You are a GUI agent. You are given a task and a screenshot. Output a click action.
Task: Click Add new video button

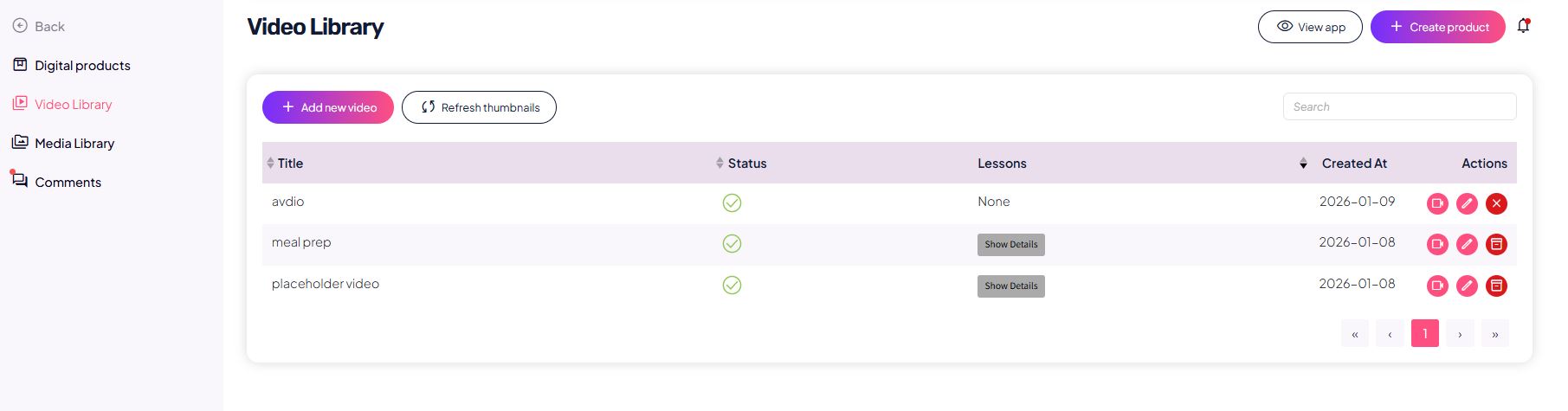coord(328,107)
